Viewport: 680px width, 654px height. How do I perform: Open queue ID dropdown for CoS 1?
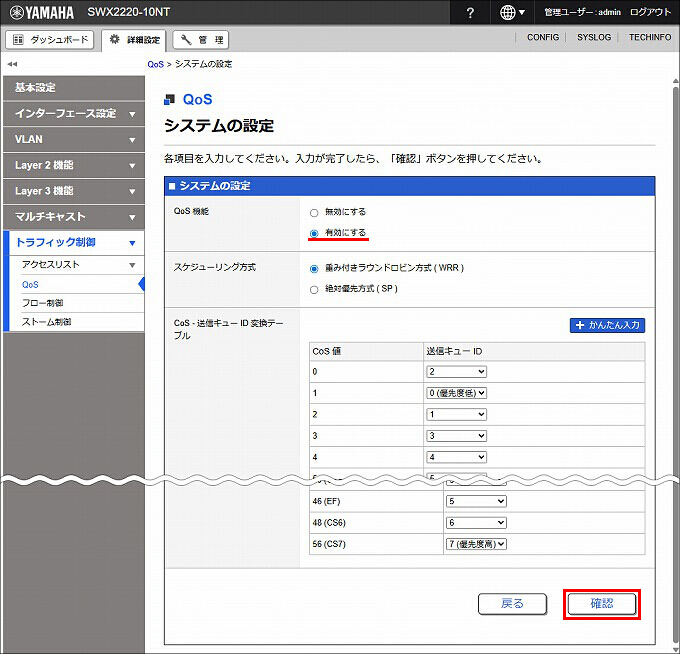(x=456, y=393)
